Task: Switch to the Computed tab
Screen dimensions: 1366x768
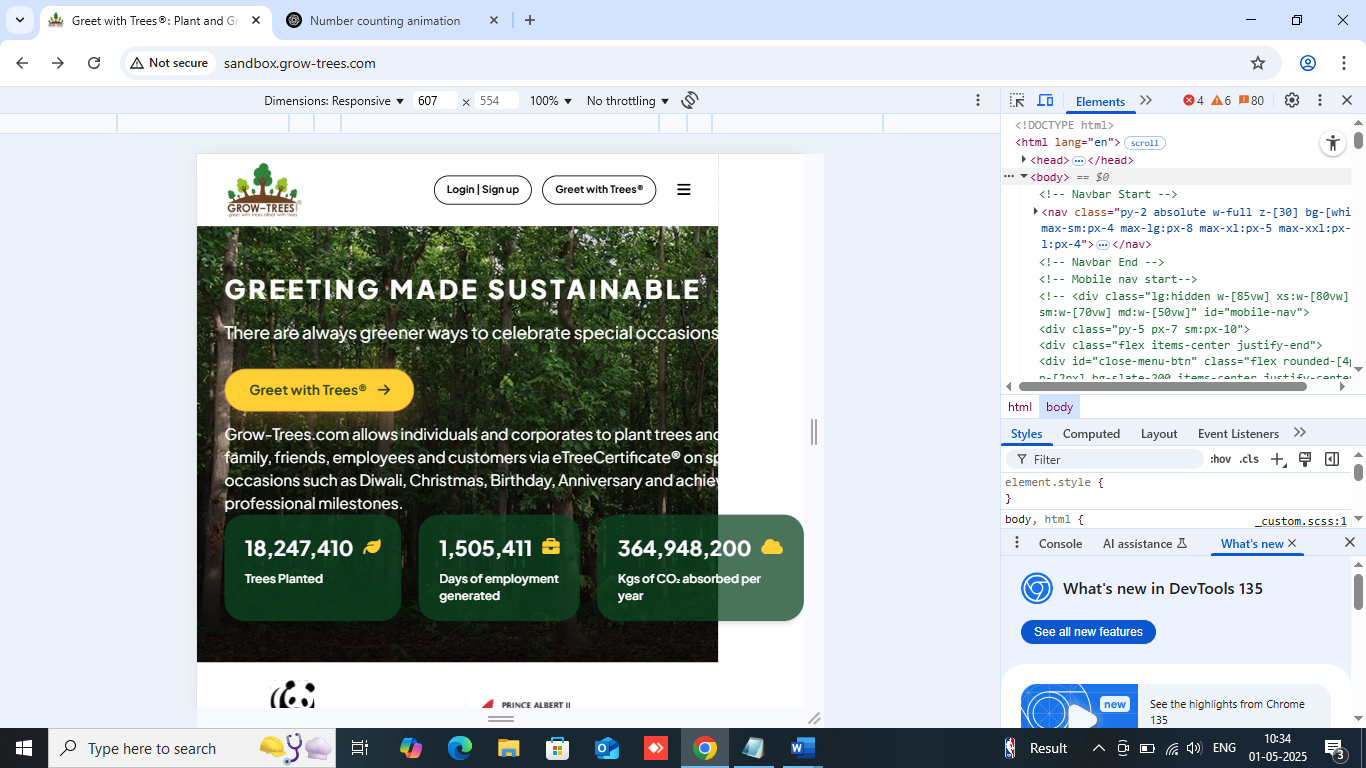Action: (1091, 434)
